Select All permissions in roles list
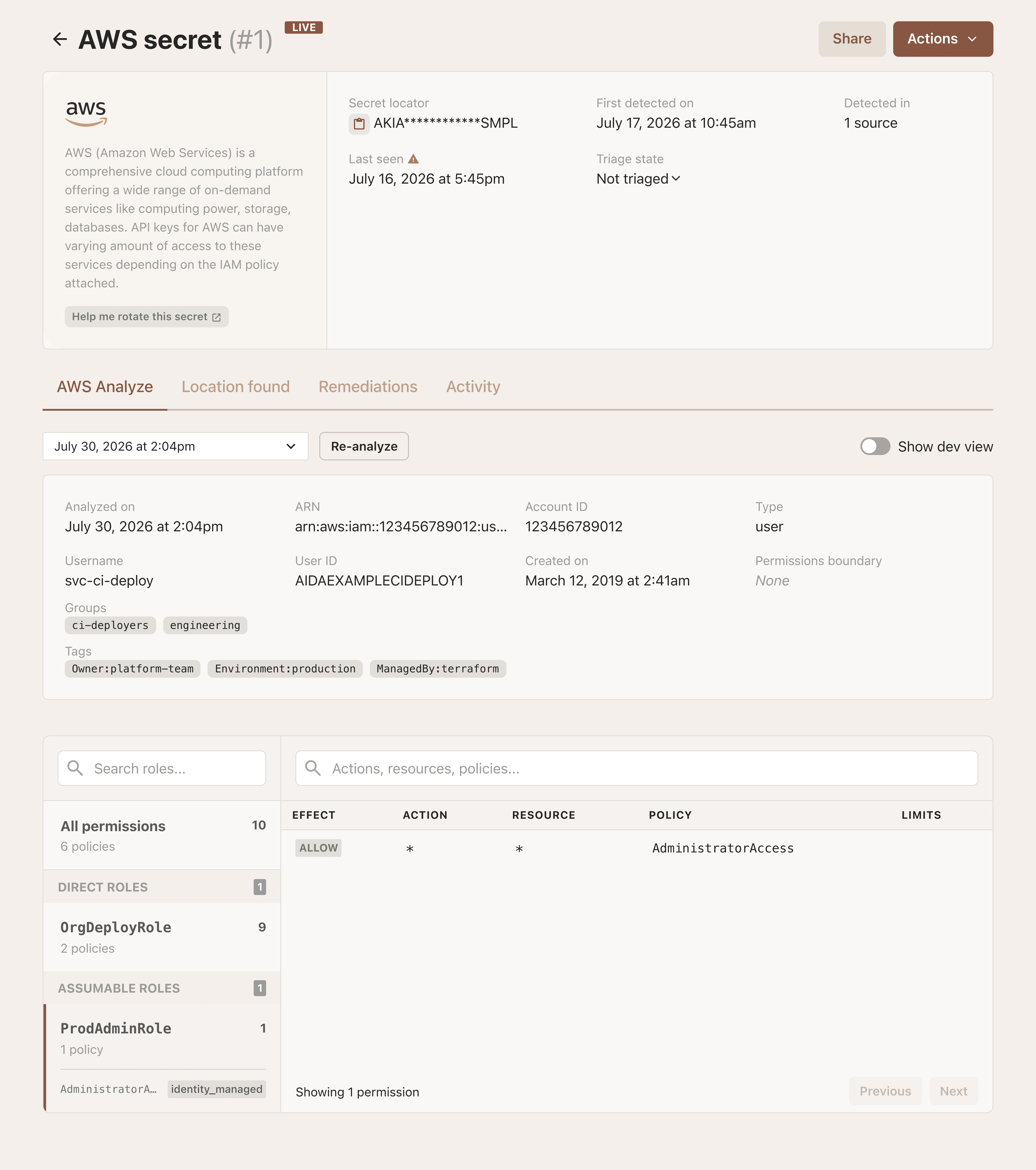The image size is (1036, 1170). pos(162,835)
